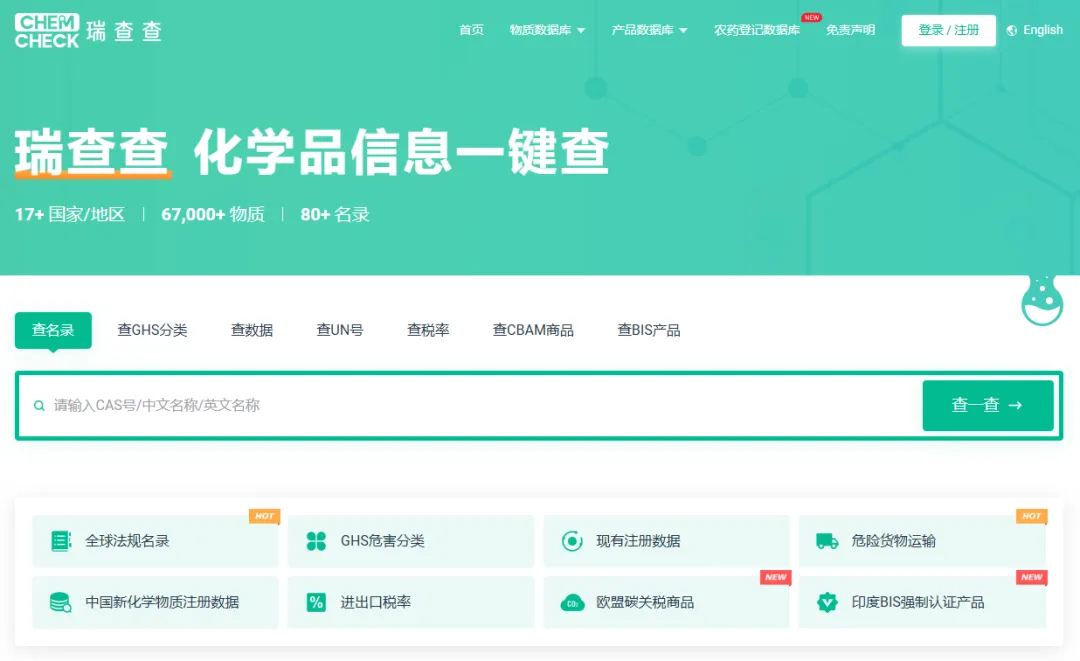Screen dimensions: 1080x661
Task: Expand the 产品数据库 dropdown menu
Action: 649,30
